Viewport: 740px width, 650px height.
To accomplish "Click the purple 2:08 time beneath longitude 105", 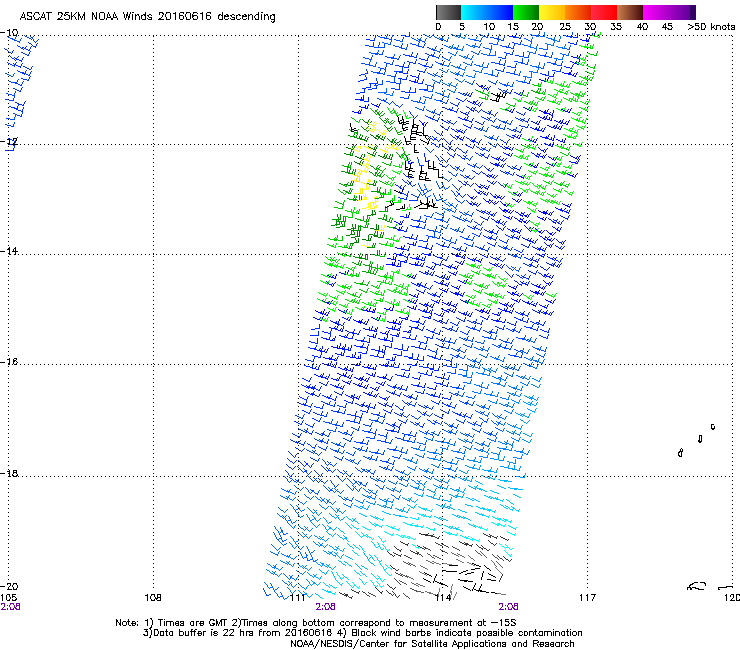I will 10,607.
